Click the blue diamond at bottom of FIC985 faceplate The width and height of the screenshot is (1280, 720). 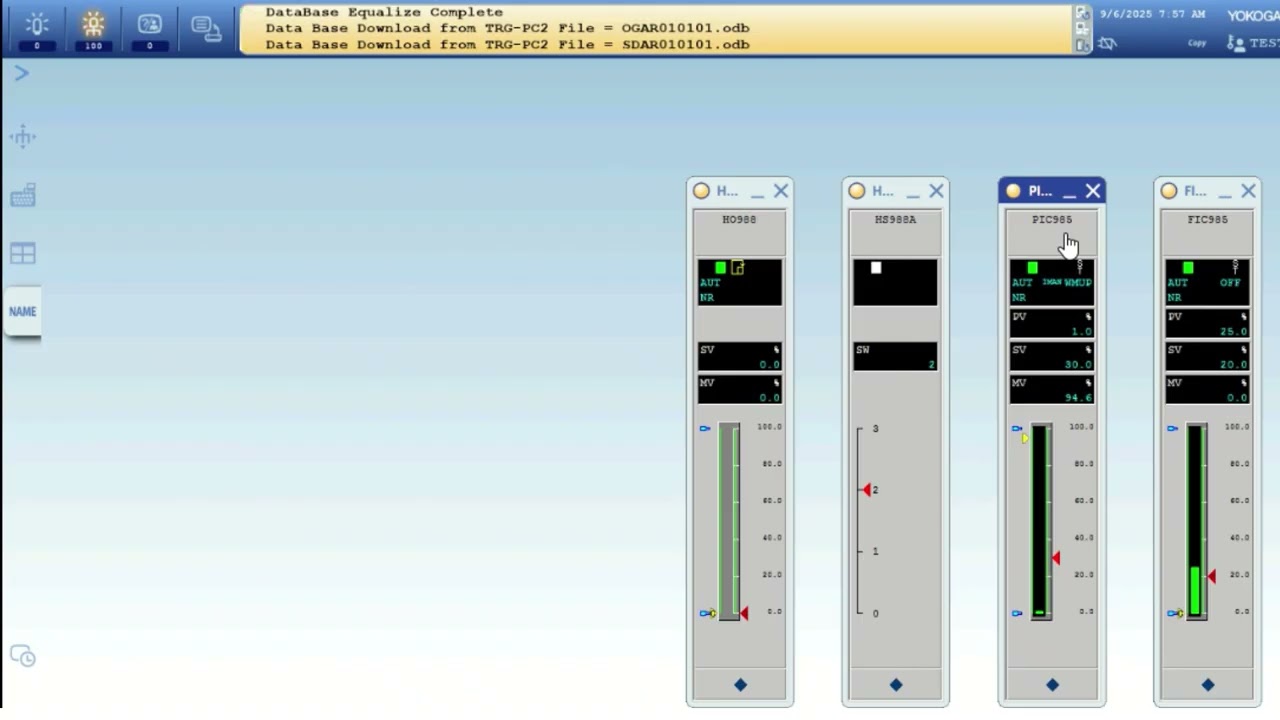pyautogui.click(x=1208, y=685)
